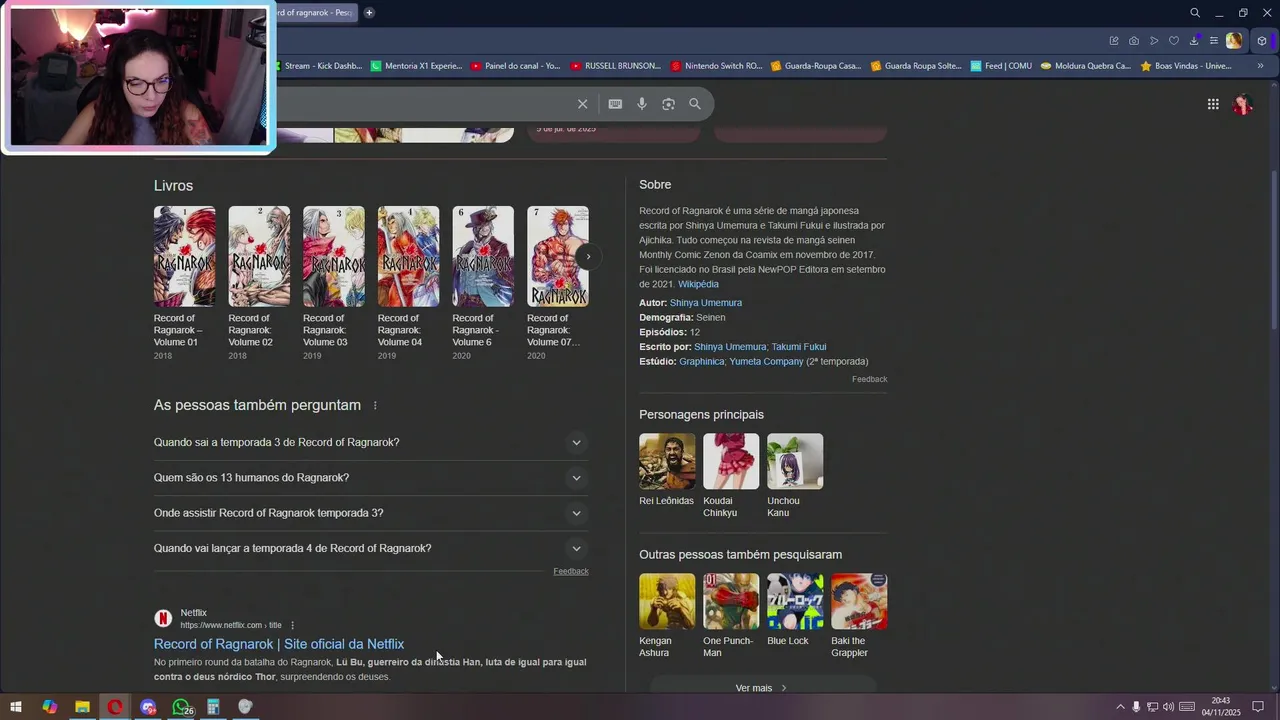The image size is (1280, 720).
Task: Search by image with Google Lens
Action: pos(668,104)
